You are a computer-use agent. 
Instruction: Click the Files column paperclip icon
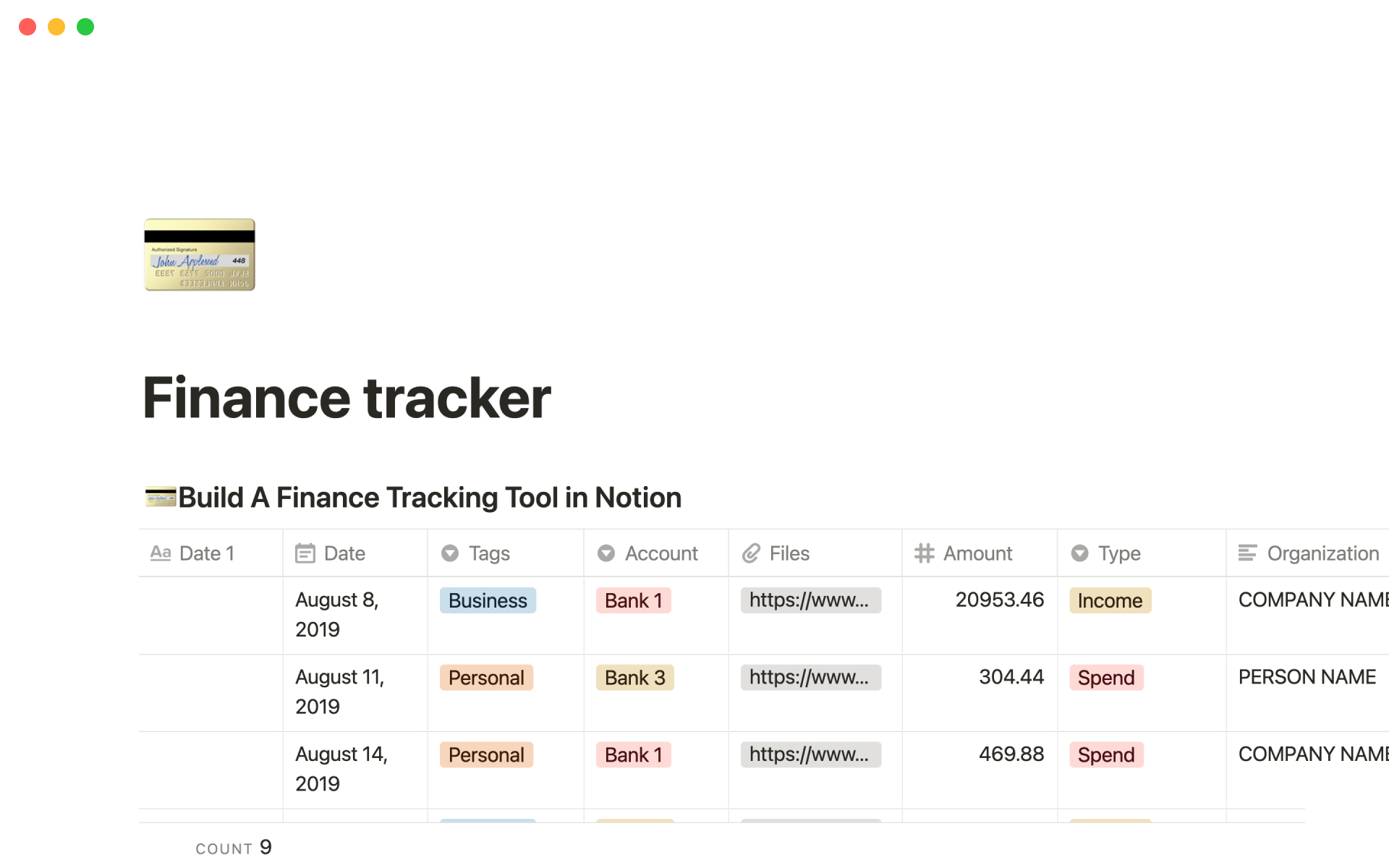(751, 552)
